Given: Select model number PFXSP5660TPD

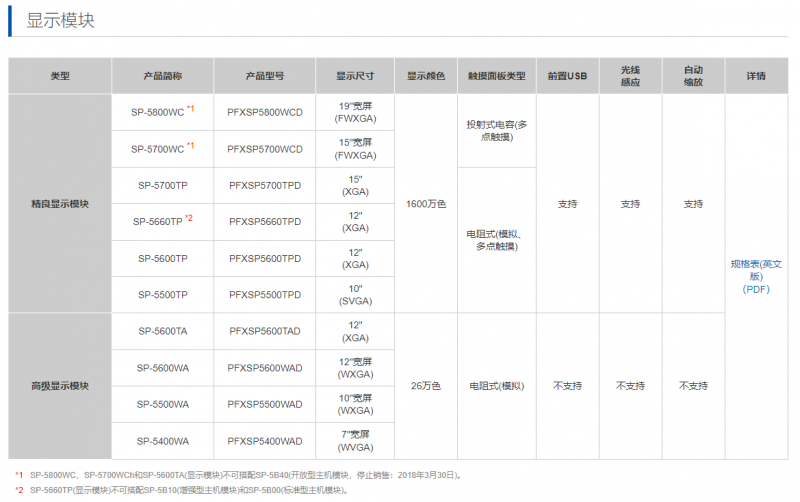Looking at the screenshot, I should (x=265, y=222).
